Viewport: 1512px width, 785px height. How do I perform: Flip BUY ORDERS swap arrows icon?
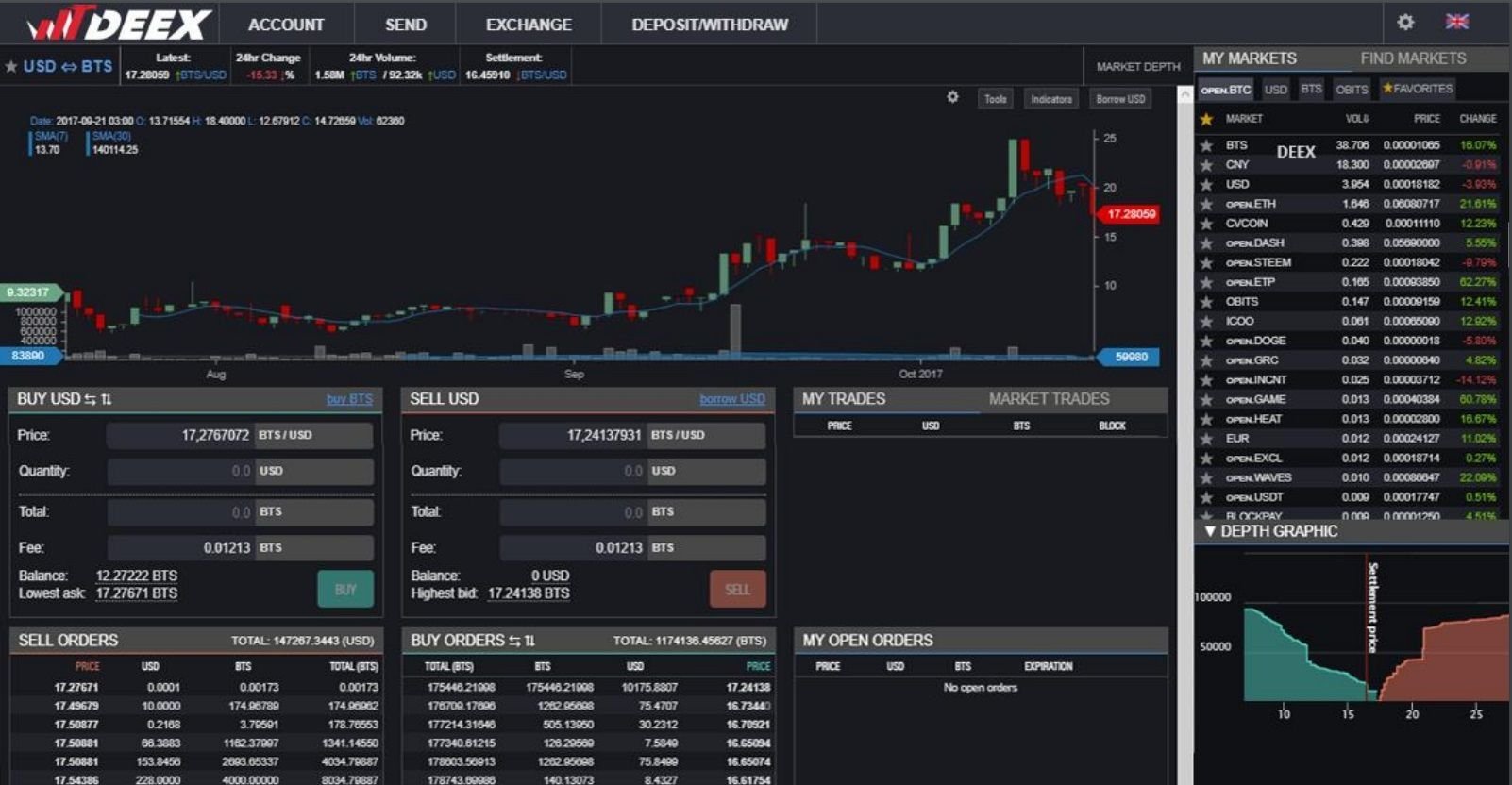click(x=522, y=641)
